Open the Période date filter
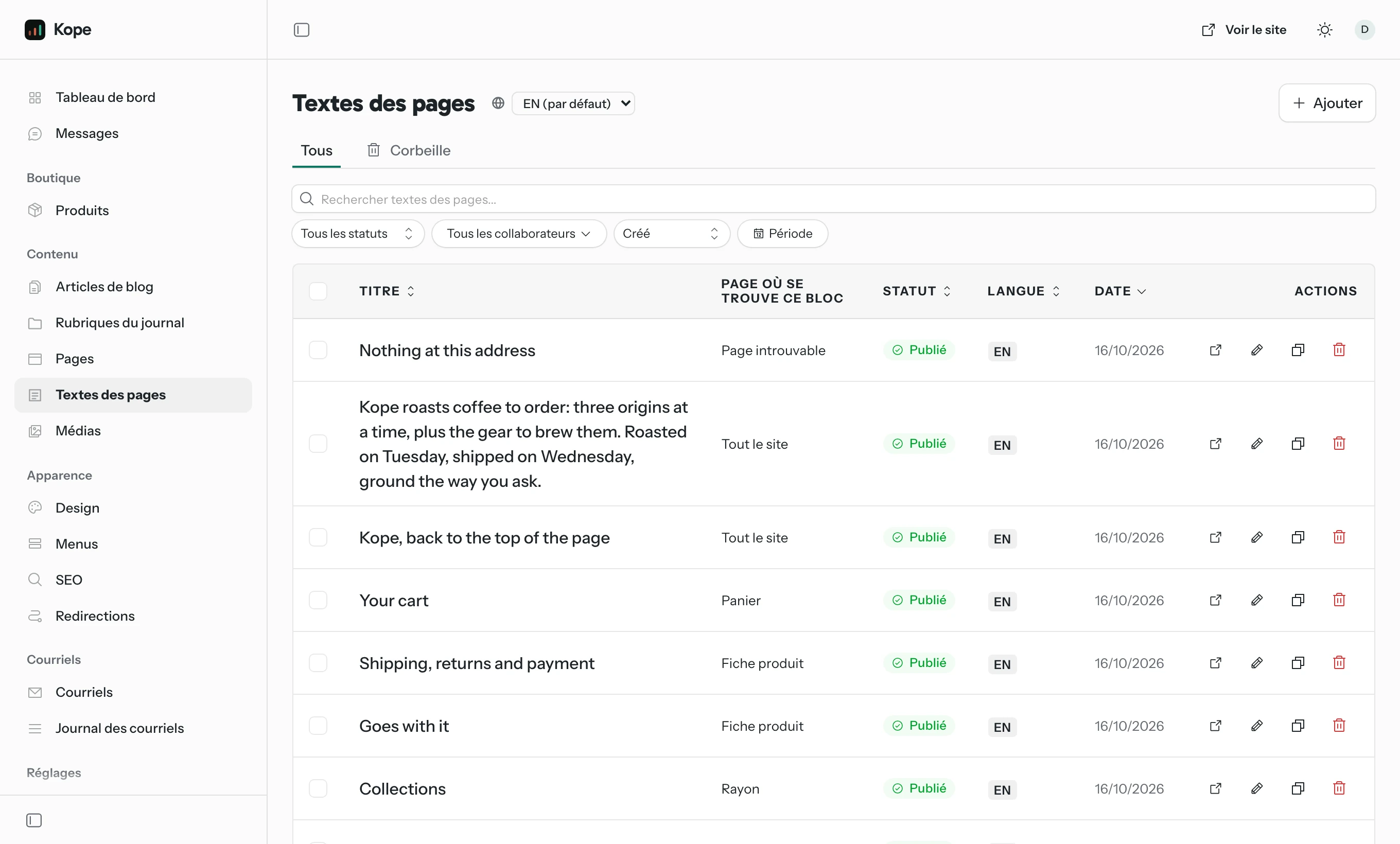Image resolution: width=1400 pixels, height=844 pixels. (782, 234)
